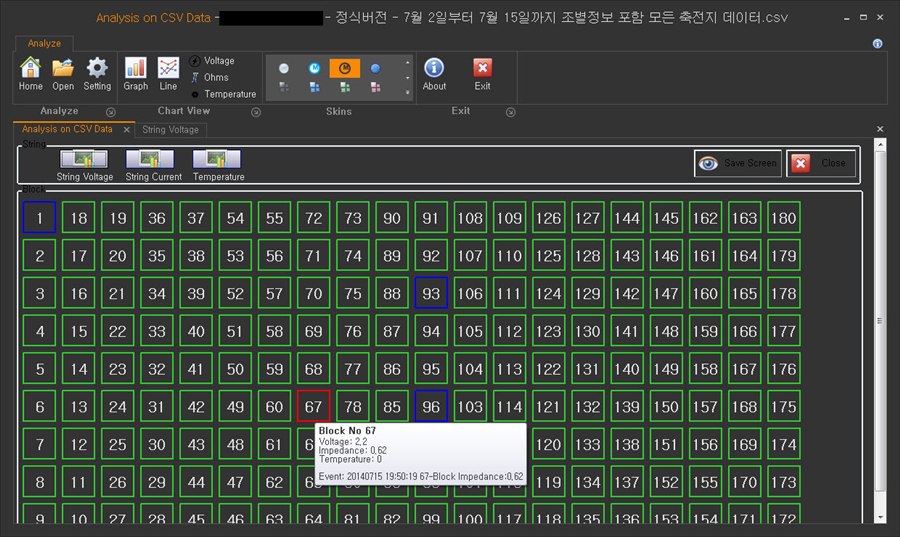The height and width of the screenshot is (537, 900).
Task: Select block 104
Action: 470,369
